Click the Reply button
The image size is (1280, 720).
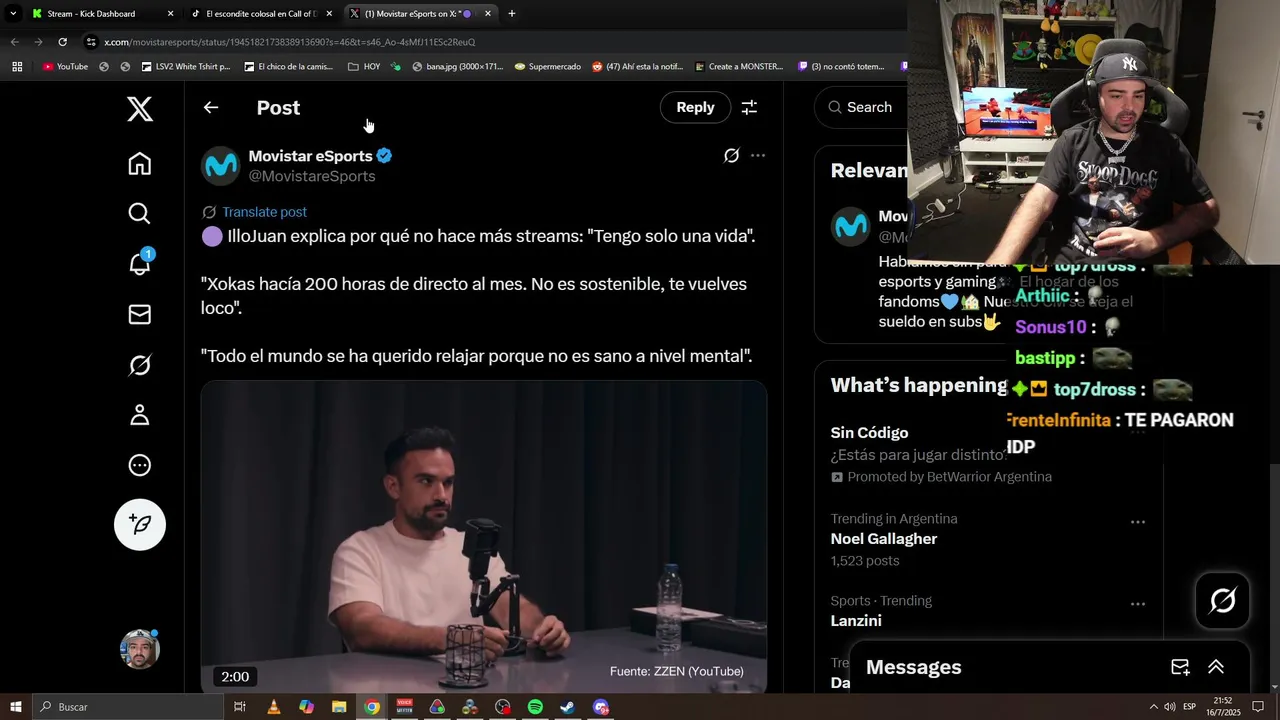pyautogui.click(x=695, y=107)
